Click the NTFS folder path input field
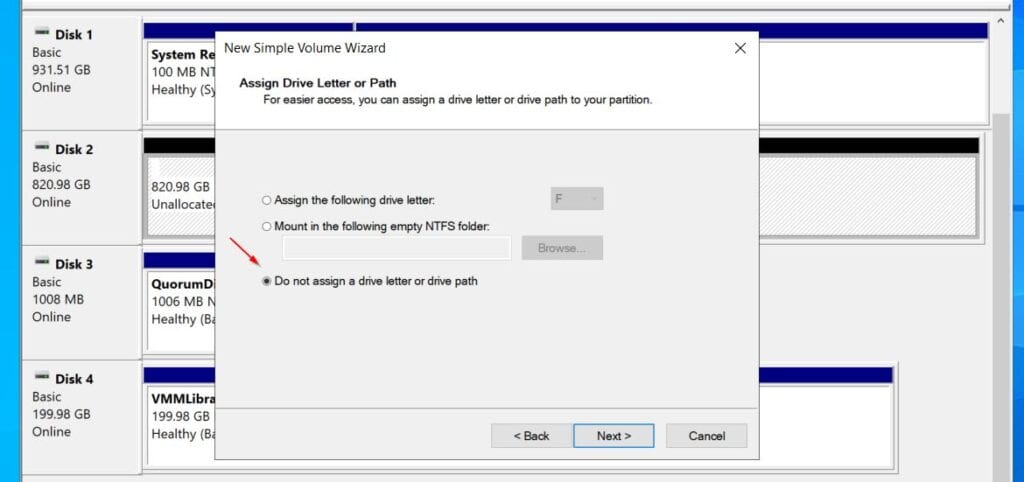This screenshot has width=1024, height=482. point(396,248)
